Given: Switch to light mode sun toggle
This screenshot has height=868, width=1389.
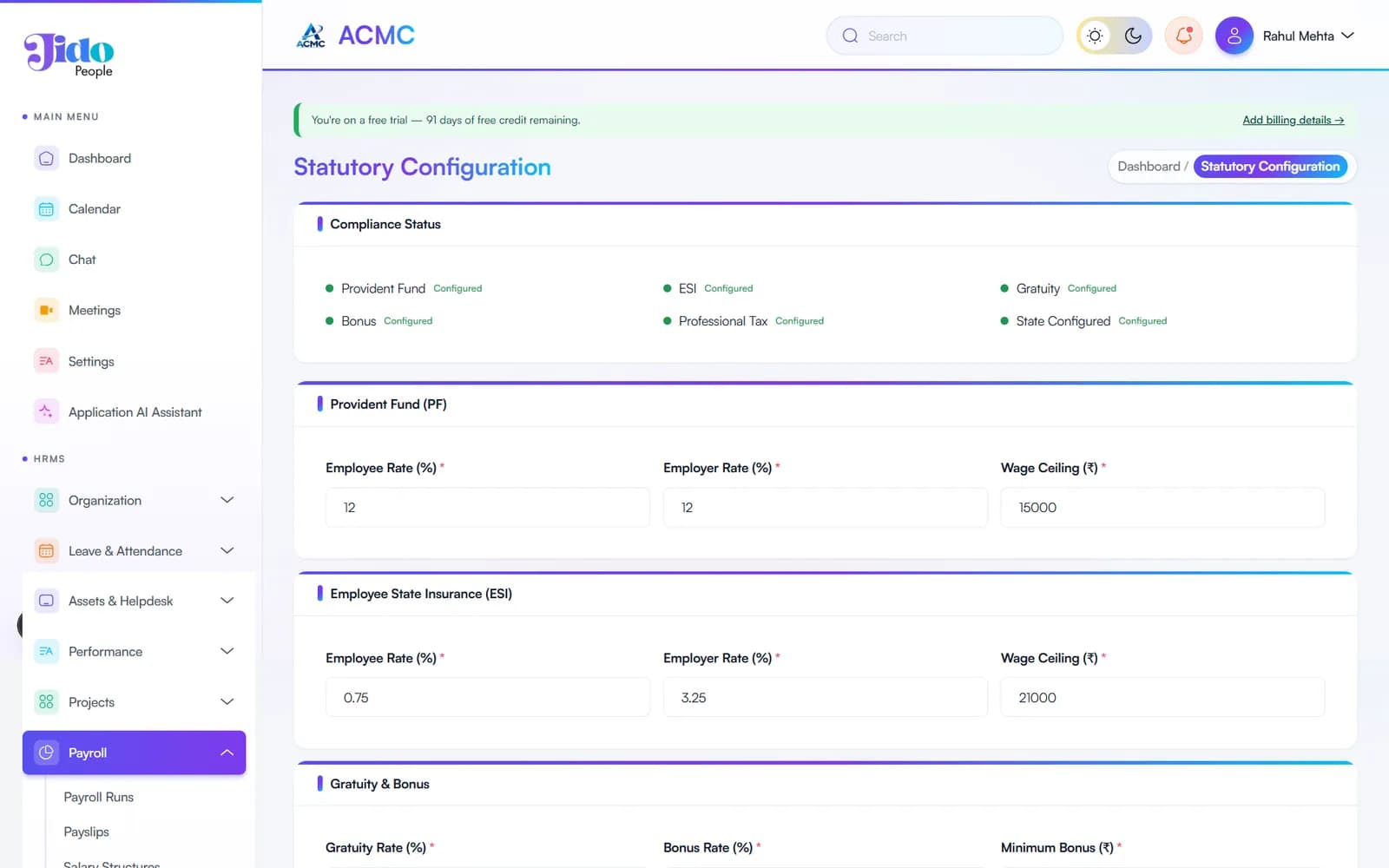Looking at the screenshot, I should coord(1095,36).
